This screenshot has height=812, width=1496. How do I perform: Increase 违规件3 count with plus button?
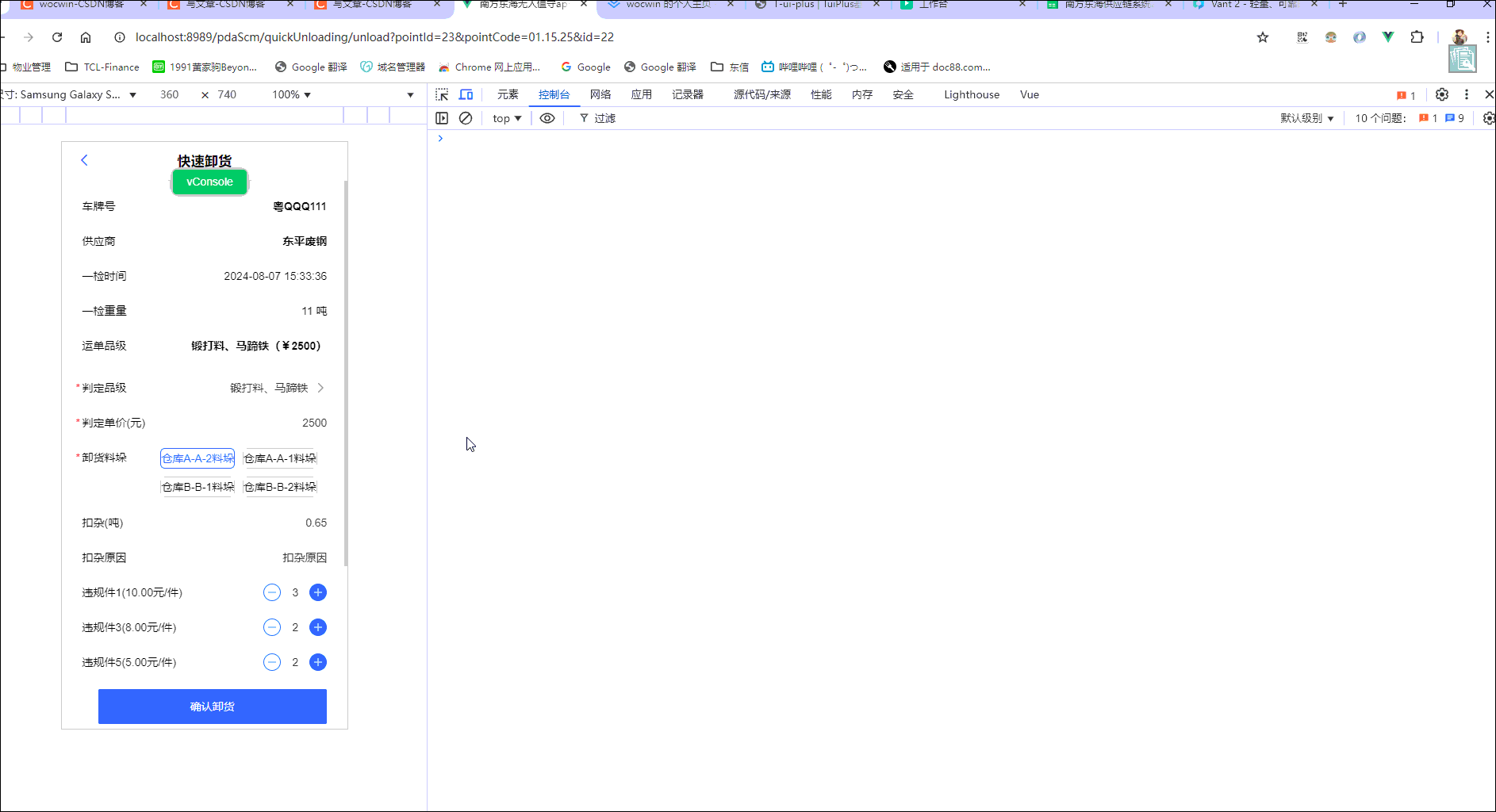318,627
